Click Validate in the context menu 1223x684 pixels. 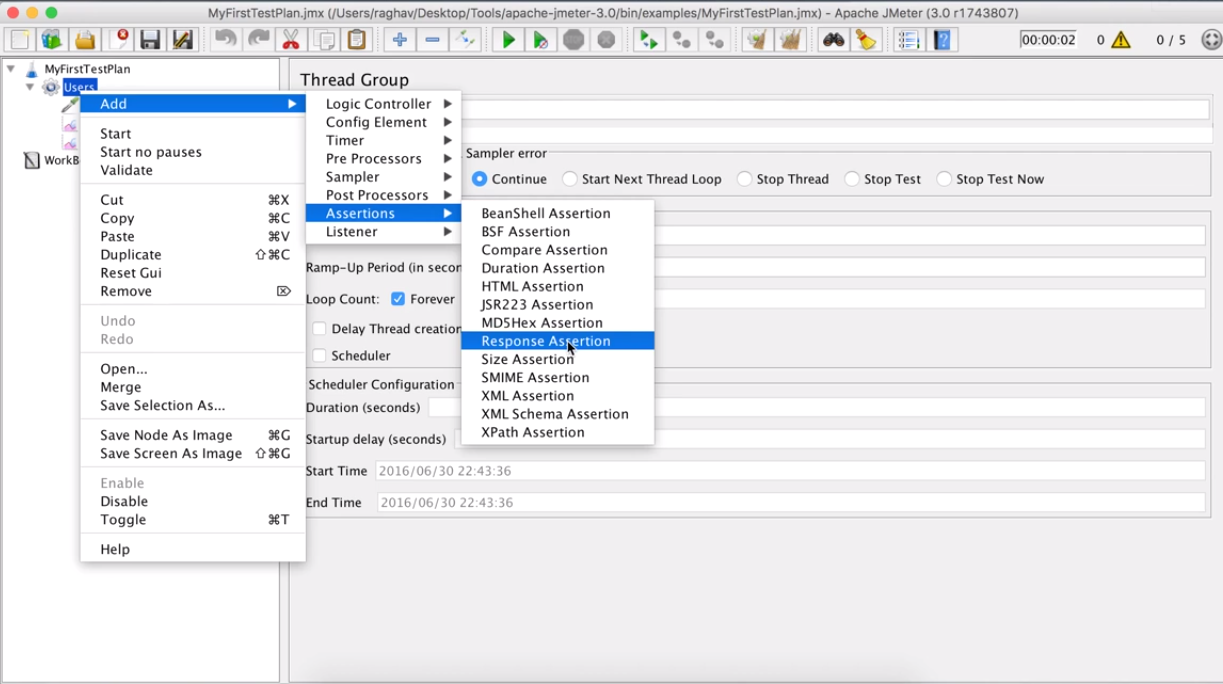pos(193,170)
